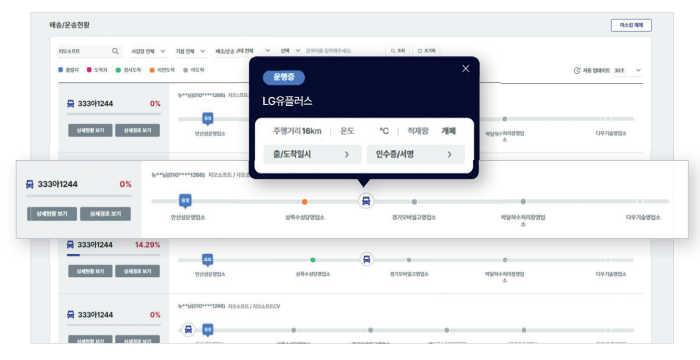Click the green 정시도착 legend dot
The image size is (700, 360).
118,70
